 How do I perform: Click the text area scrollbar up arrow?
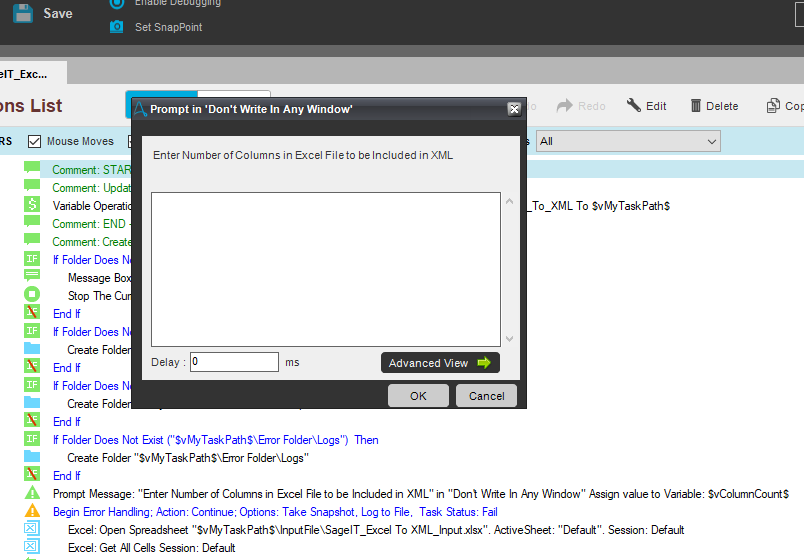(x=509, y=201)
